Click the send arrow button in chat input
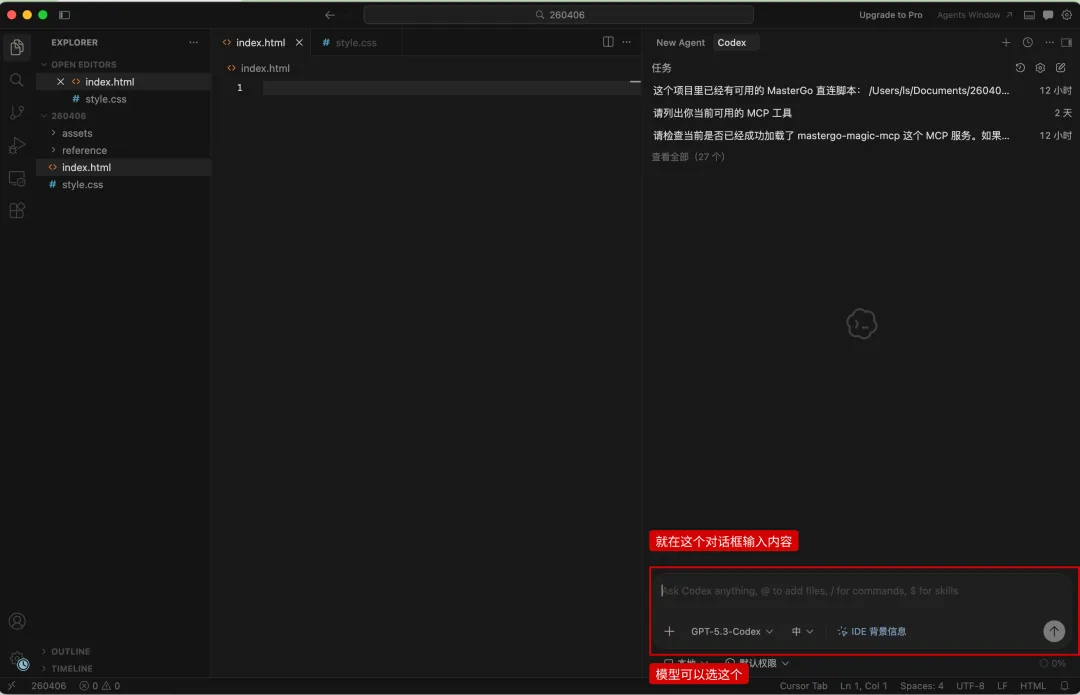This screenshot has width=1080, height=695. pos(1053,631)
